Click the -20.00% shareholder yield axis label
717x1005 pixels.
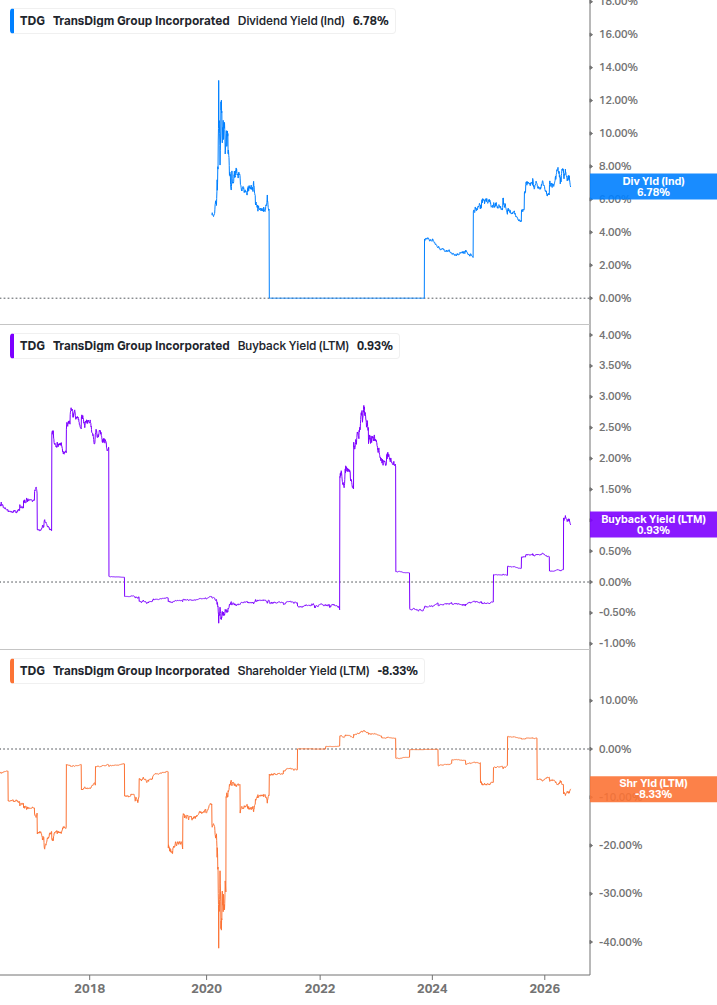620,845
